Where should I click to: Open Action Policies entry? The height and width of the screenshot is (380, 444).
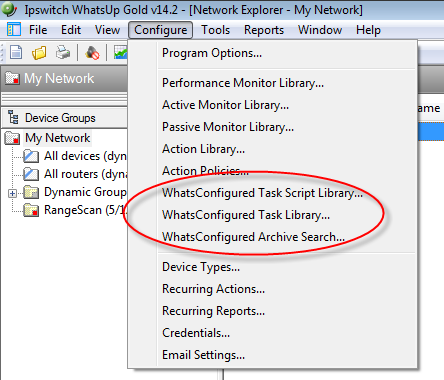[272, 171]
